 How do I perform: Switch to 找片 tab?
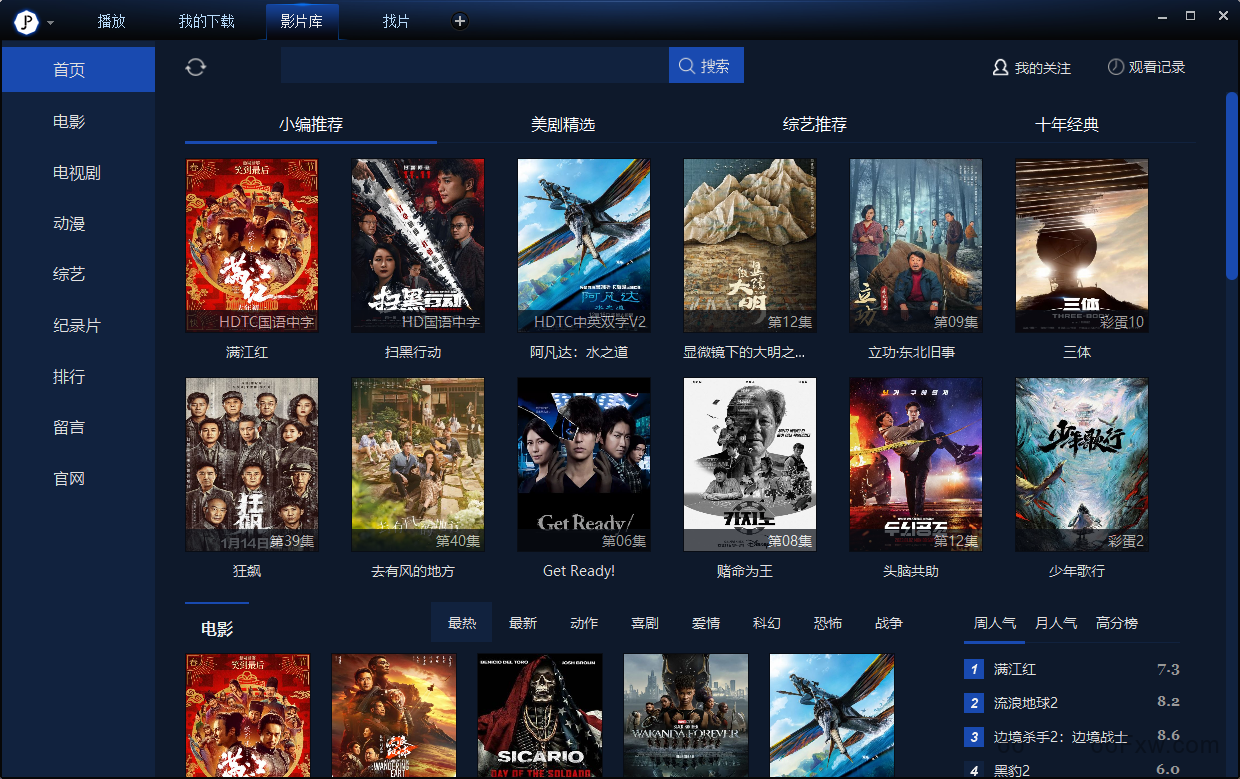point(396,21)
